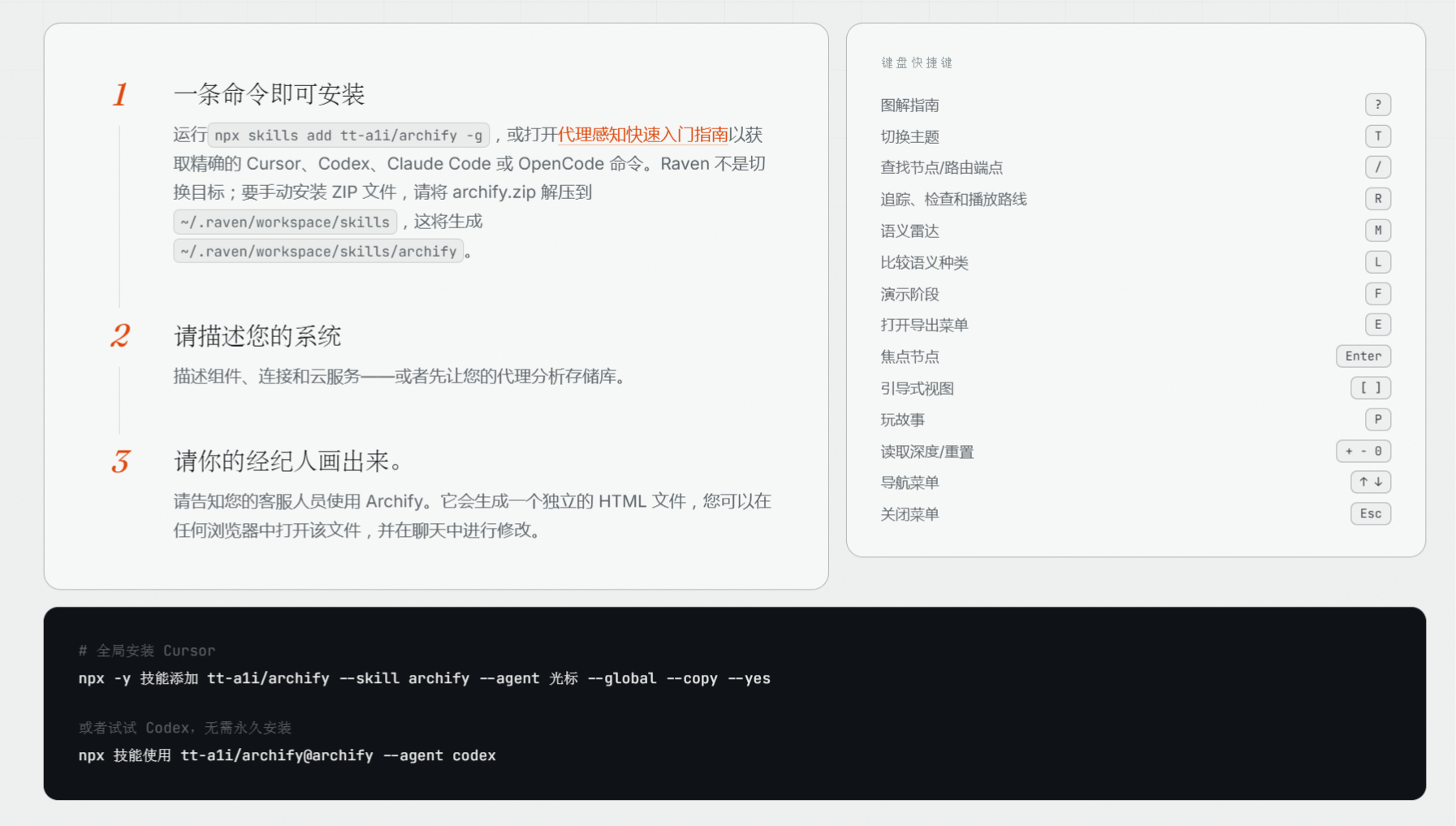Click the 'M' key badge for 语义雷达

tap(1378, 231)
